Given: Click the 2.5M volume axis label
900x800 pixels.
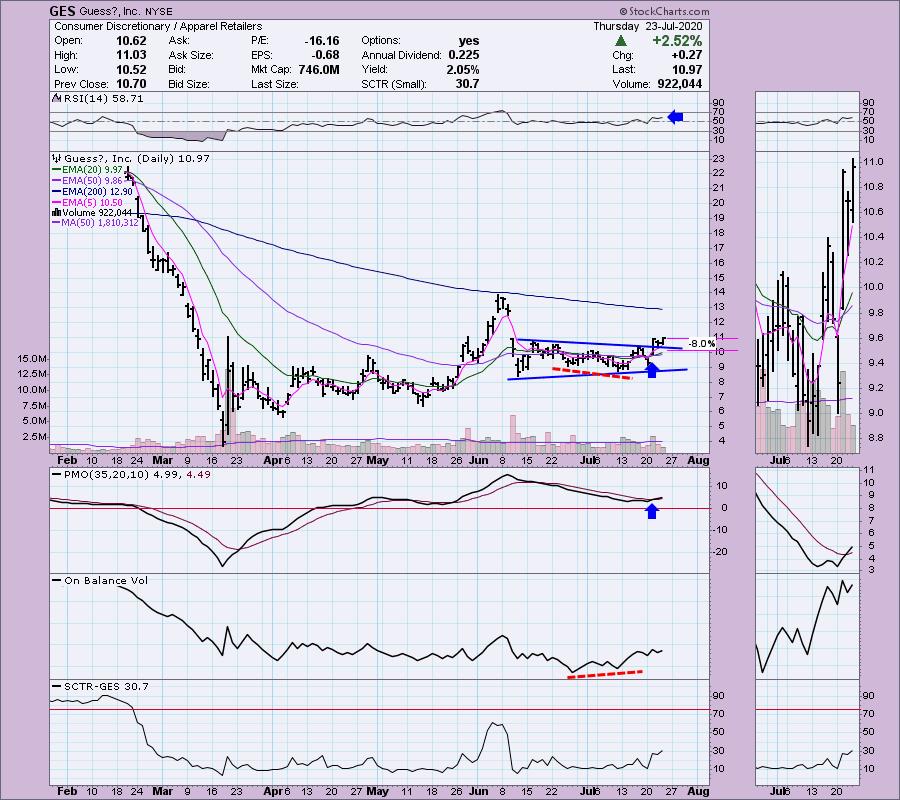Looking at the screenshot, I should pos(35,437).
